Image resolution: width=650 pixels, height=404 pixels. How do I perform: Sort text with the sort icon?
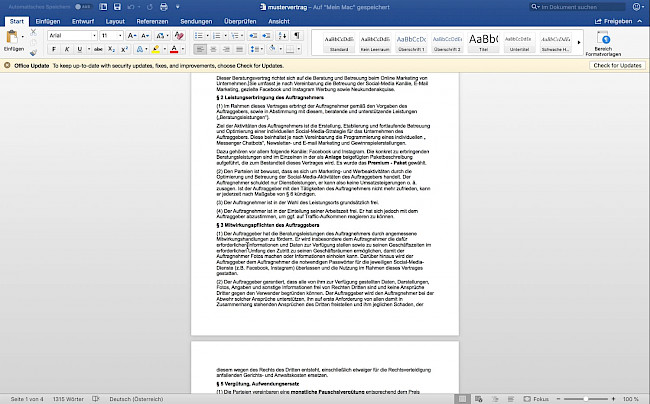click(x=283, y=34)
